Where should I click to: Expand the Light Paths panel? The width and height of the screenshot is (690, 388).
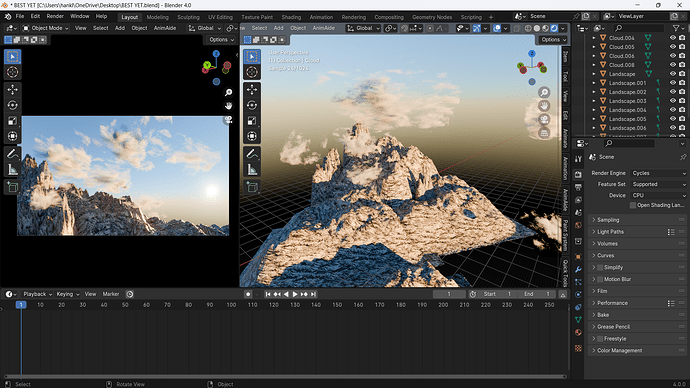(637, 232)
